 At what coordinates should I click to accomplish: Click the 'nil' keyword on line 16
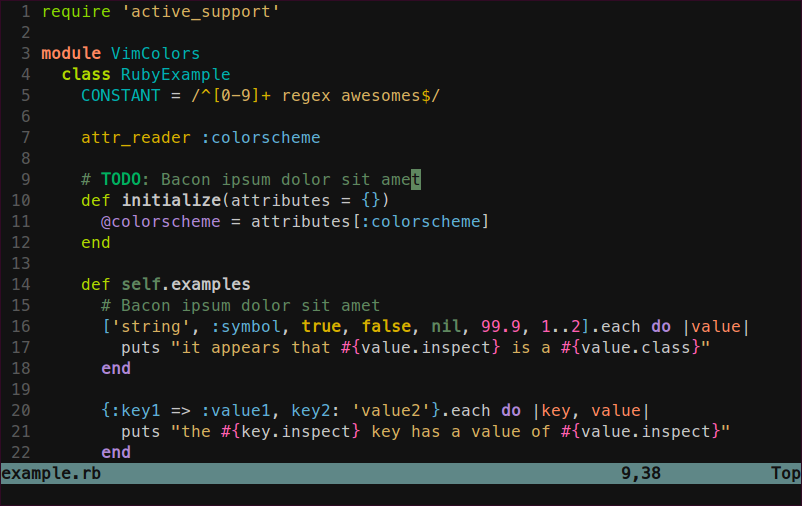[x=445, y=326]
